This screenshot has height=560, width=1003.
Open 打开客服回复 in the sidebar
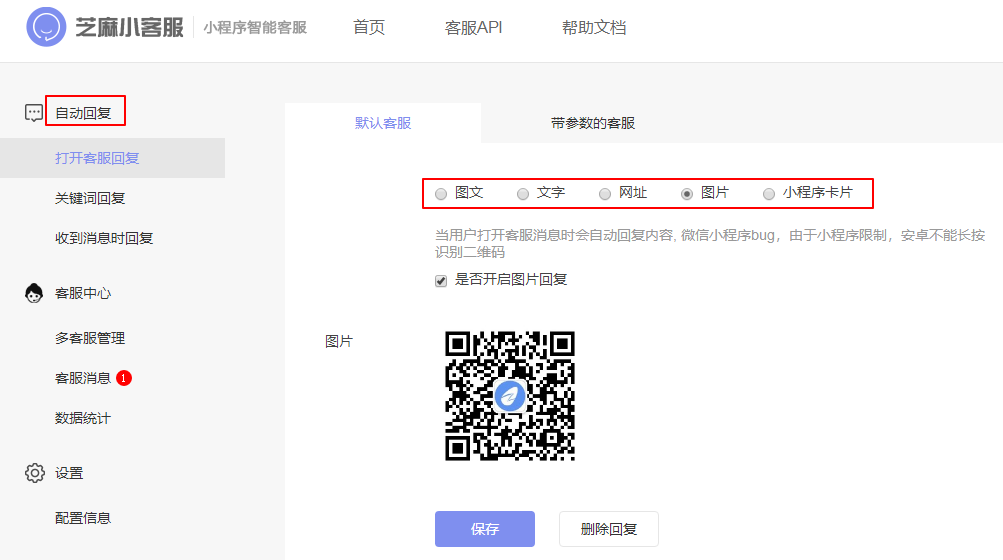113,158
